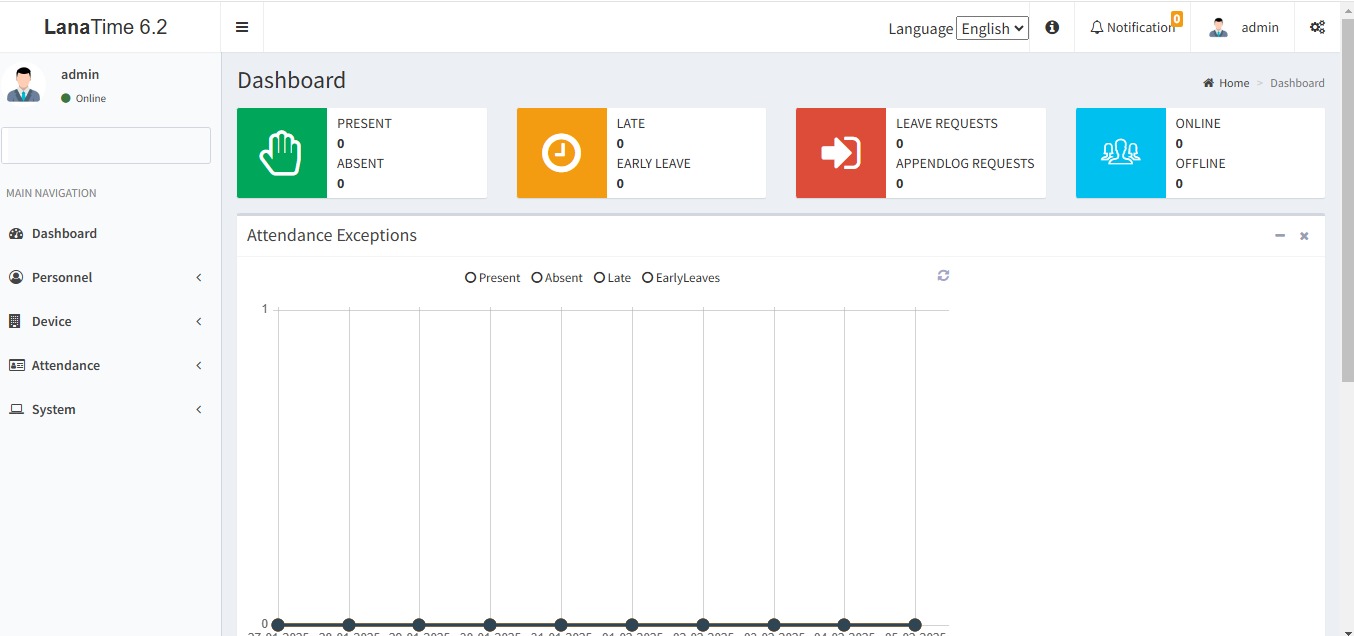Open Attendance in main navigation
The height and width of the screenshot is (636, 1354).
click(x=110, y=365)
